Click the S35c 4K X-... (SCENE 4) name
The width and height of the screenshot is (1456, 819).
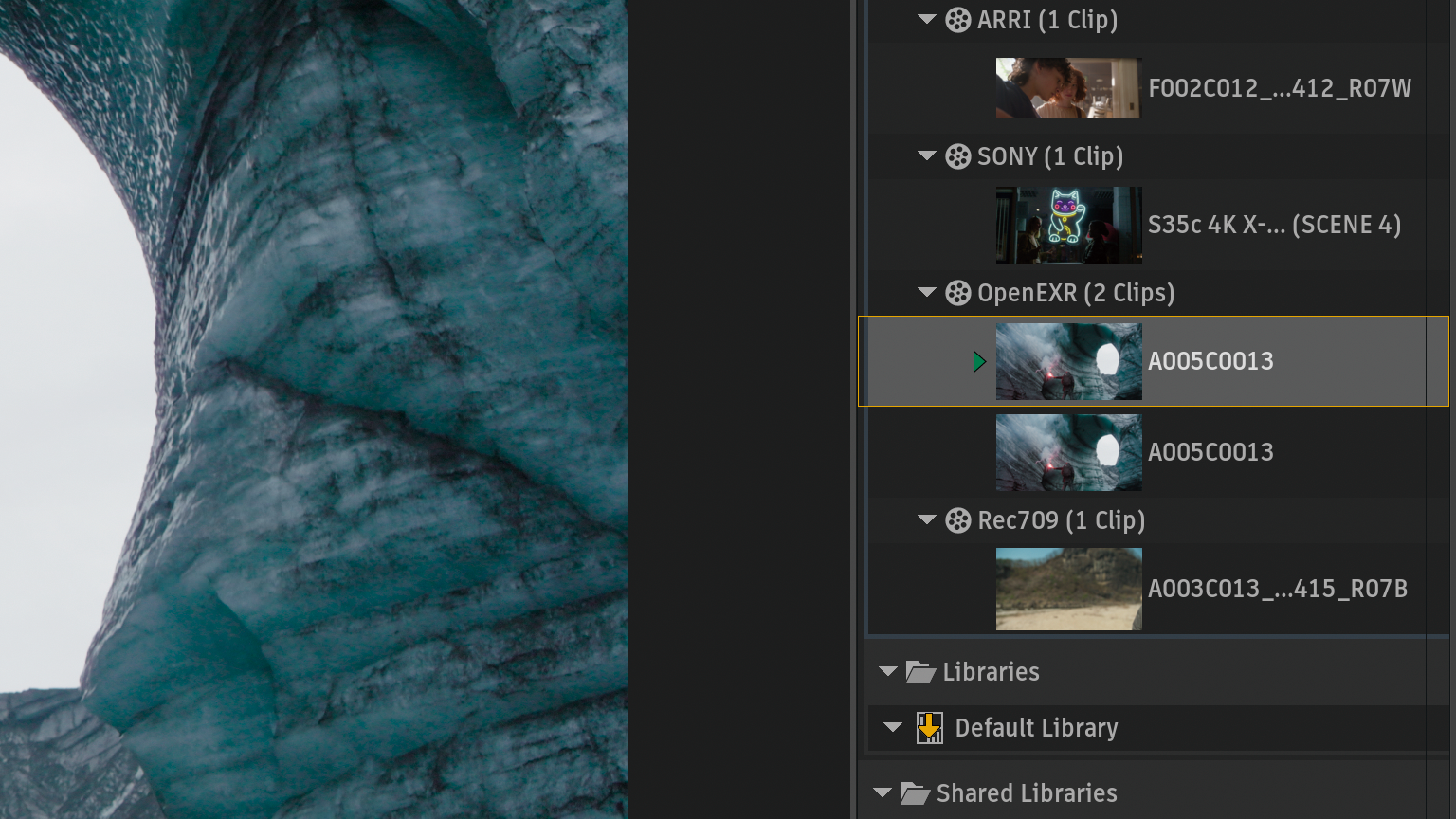1274,225
